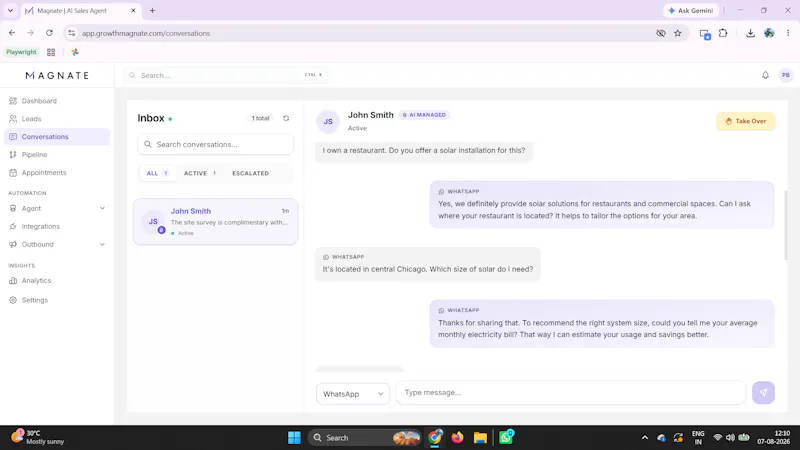This screenshot has height=450, width=800.
Task: Open browser Downloads icon
Action: coord(750,33)
